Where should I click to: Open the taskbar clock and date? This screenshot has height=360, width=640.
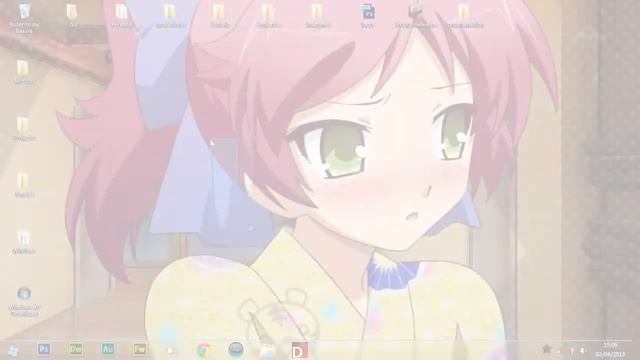610,350
